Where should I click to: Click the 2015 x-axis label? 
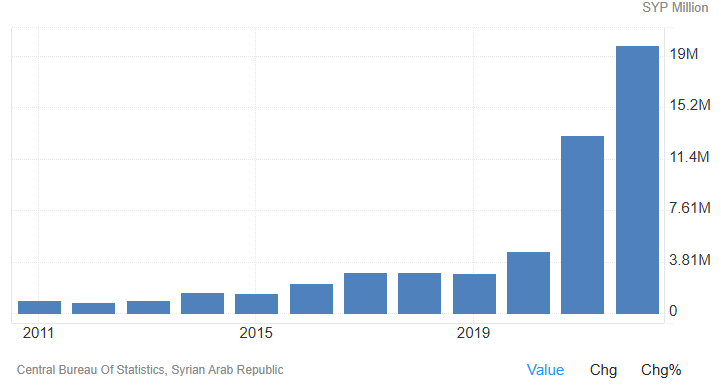coord(256,333)
